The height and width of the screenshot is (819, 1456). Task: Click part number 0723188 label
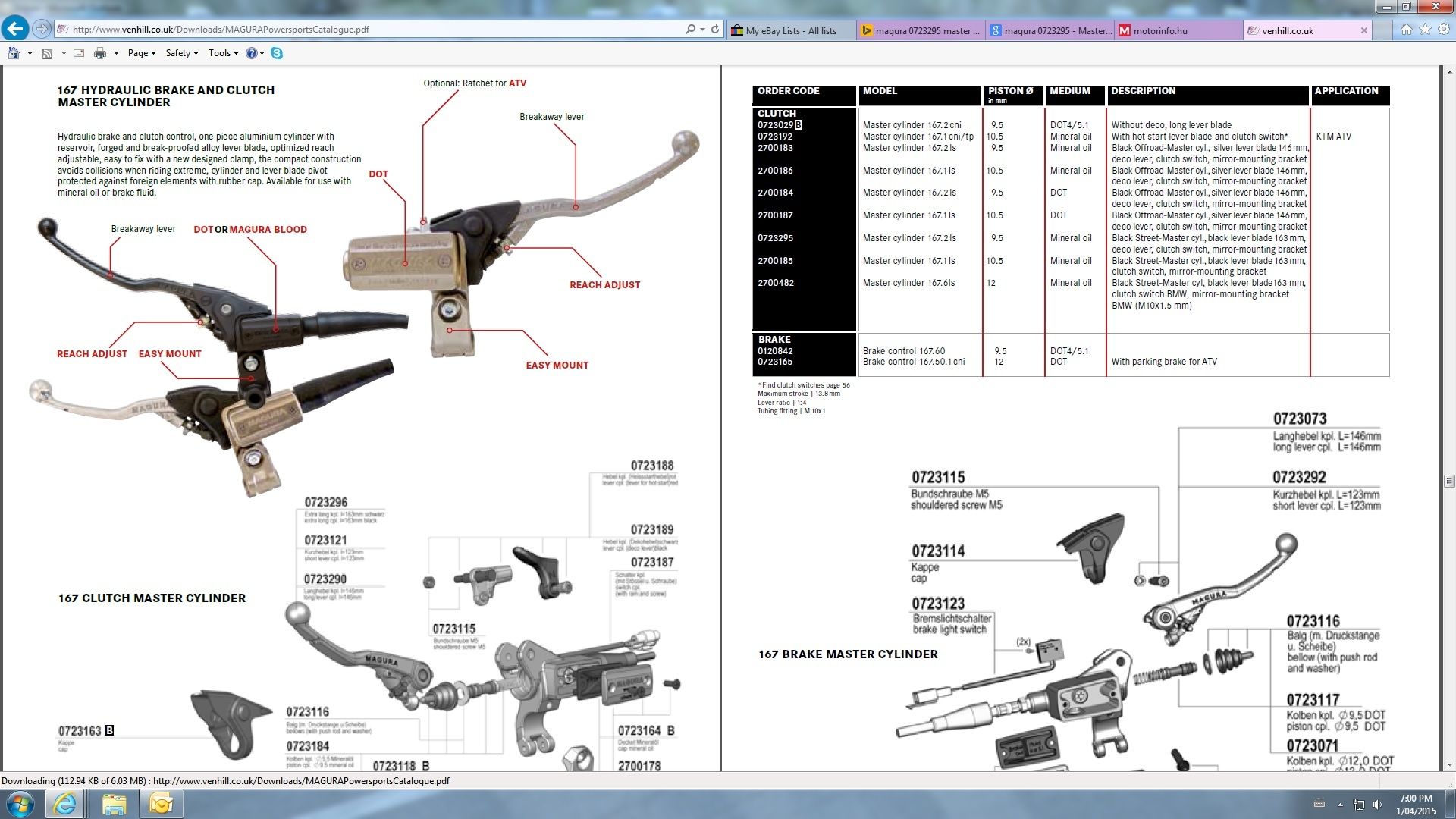[652, 466]
